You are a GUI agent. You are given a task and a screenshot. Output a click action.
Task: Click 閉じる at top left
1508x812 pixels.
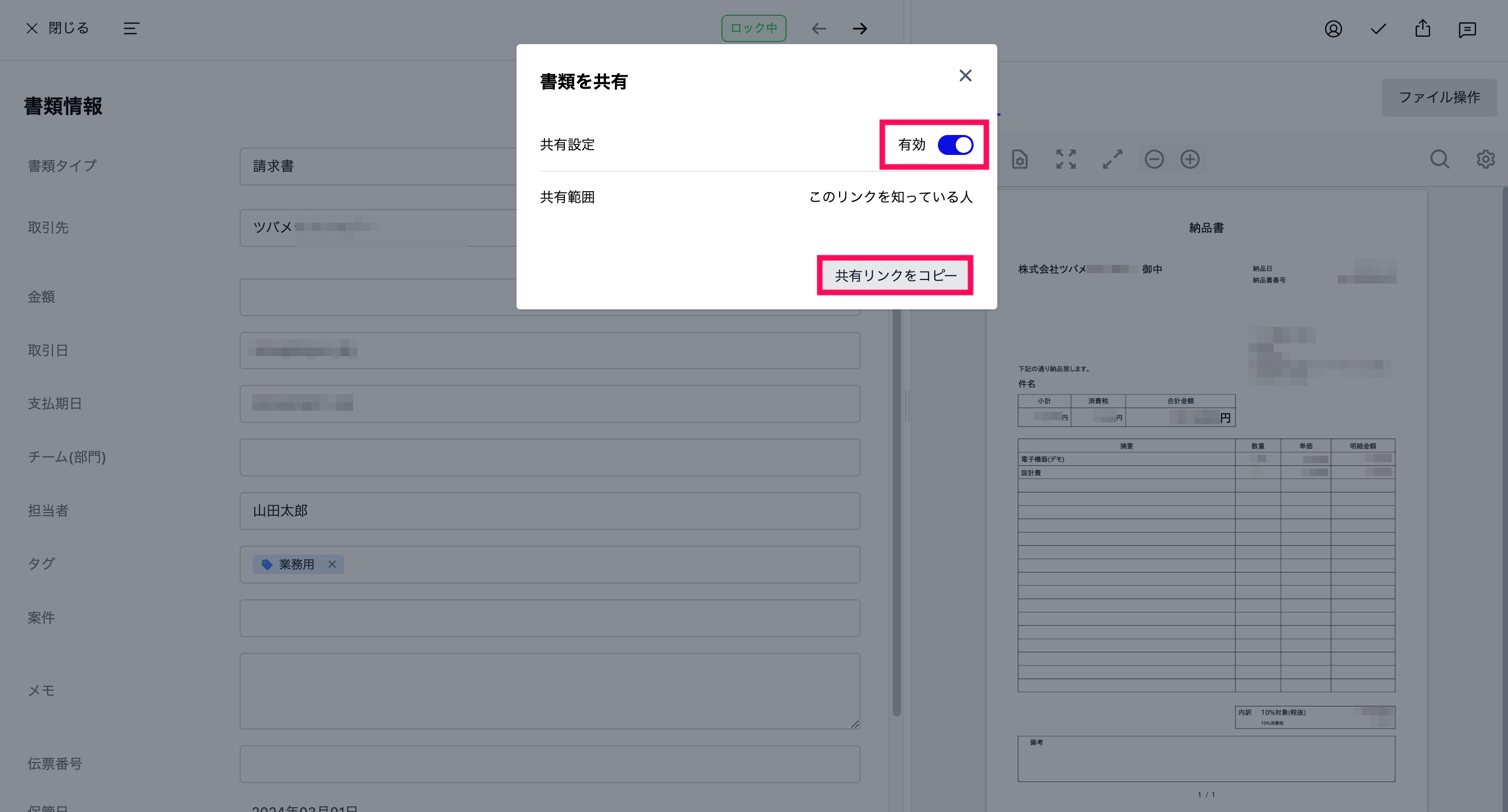pyautogui.click(x=57, y=28)
